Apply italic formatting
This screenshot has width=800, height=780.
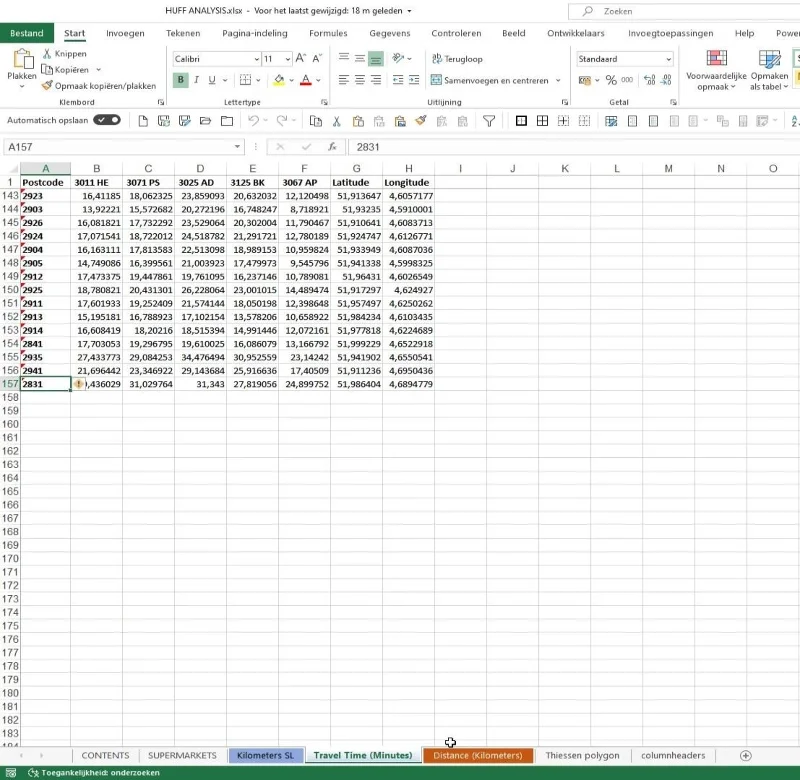pyautogui.click(x=196, y=80)
